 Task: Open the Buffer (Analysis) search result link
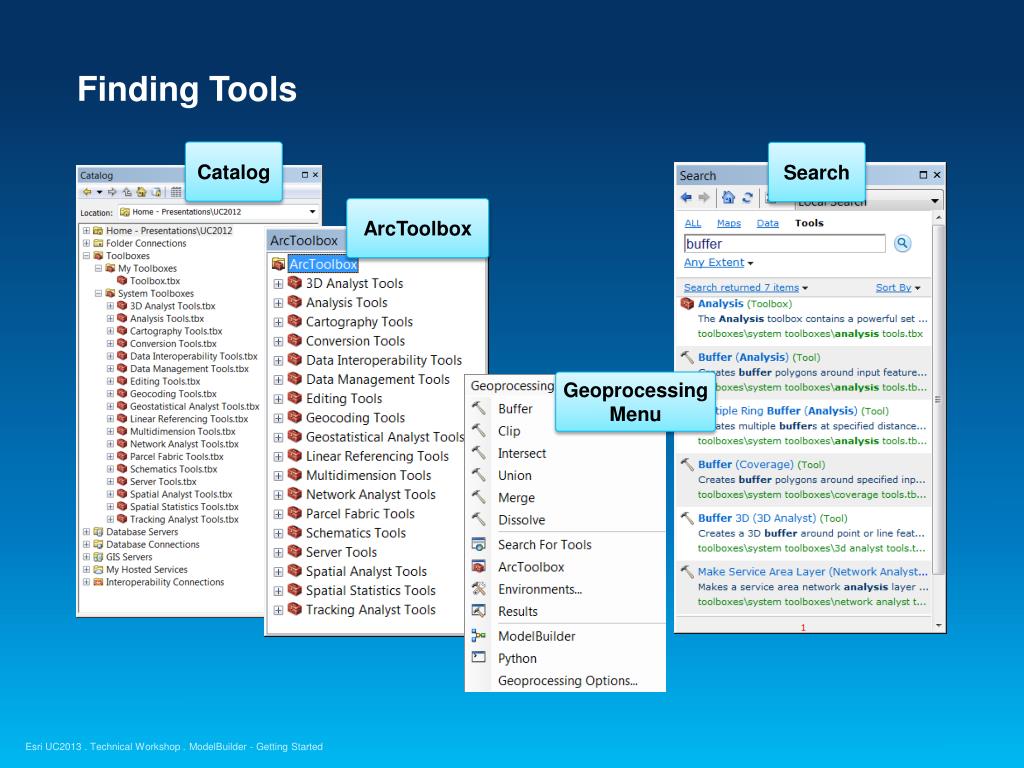click(743, 357)
